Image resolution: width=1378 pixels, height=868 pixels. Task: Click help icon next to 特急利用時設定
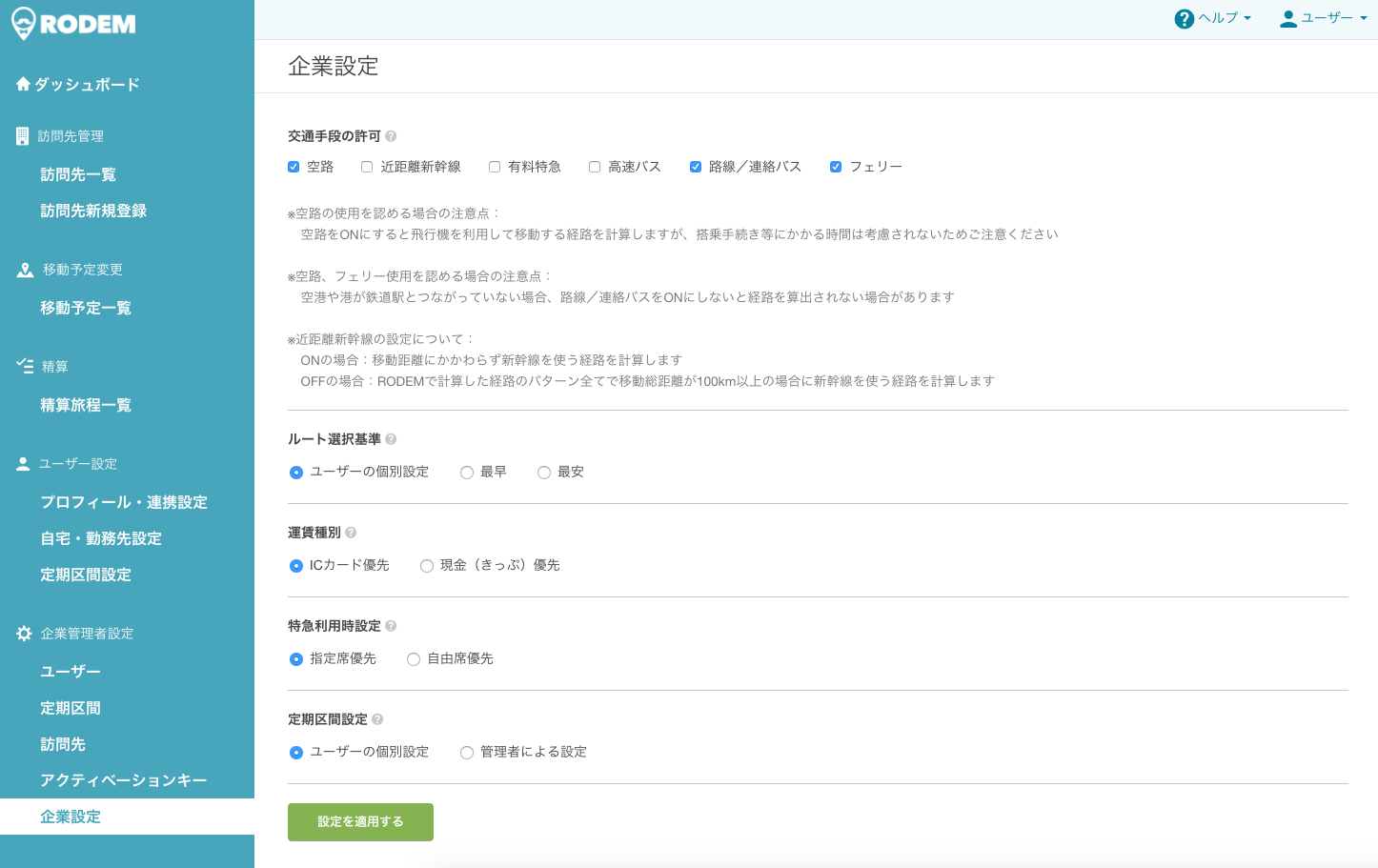(x=391, y=626)
